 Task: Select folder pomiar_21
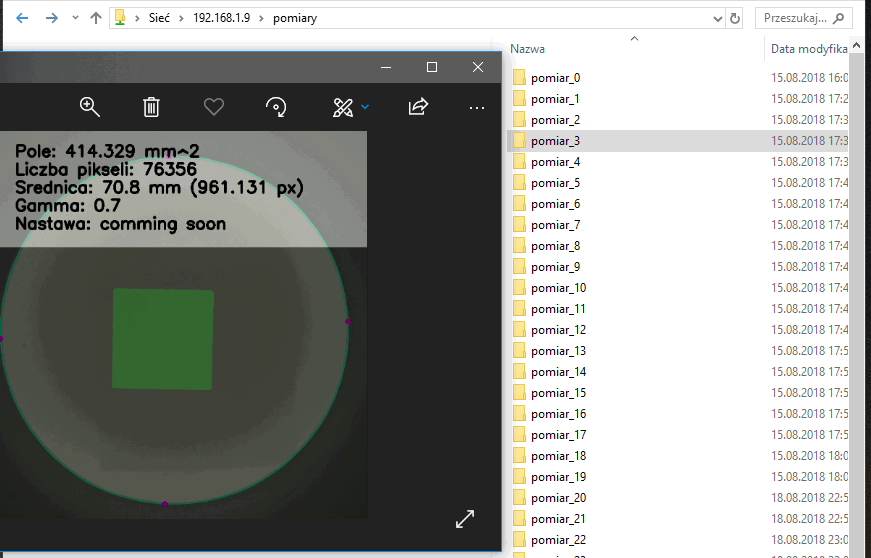(558, 519)
